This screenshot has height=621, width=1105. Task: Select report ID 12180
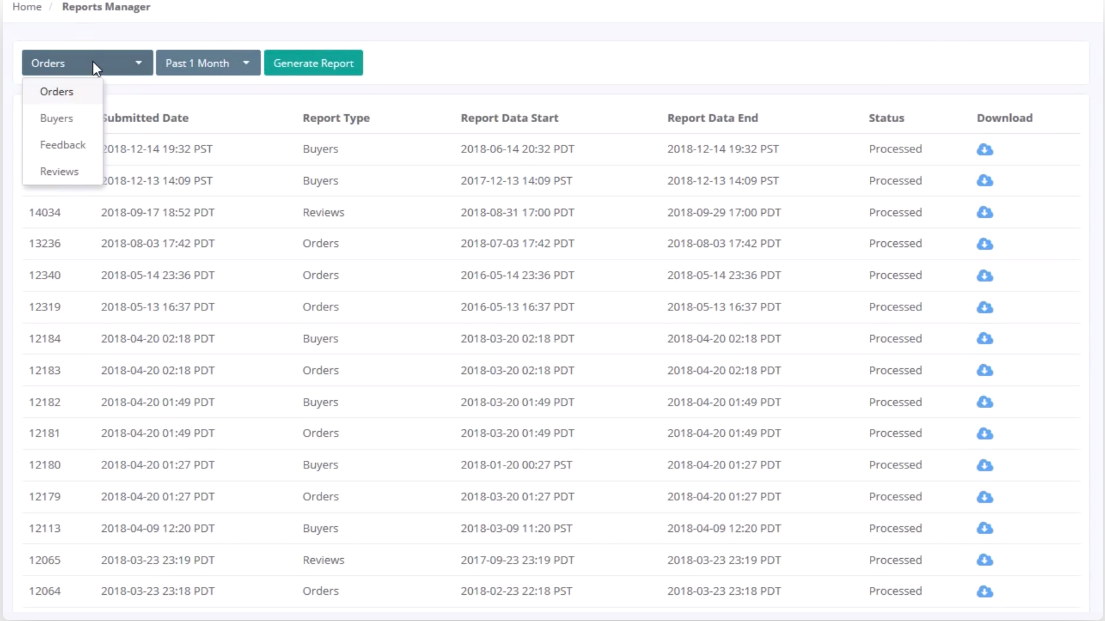tap(44, 465)
